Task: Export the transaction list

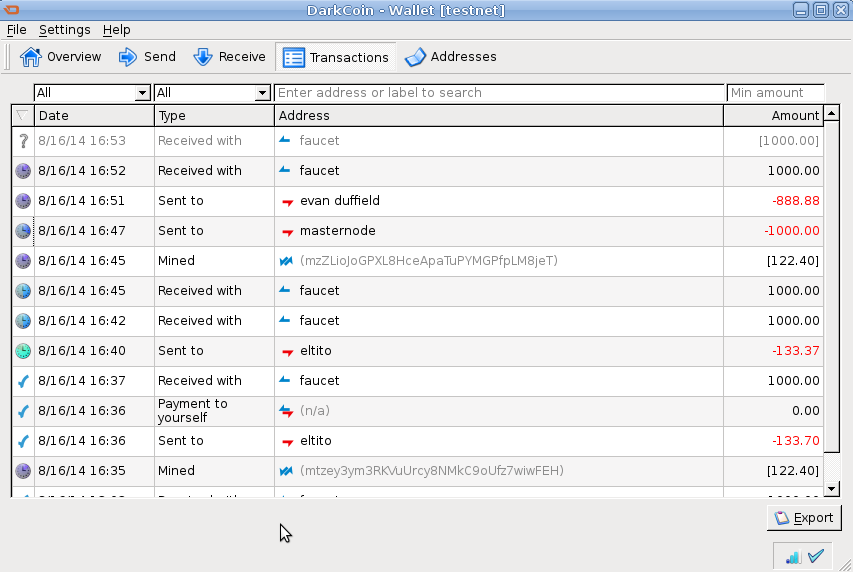Action: (x=804, y=518)
